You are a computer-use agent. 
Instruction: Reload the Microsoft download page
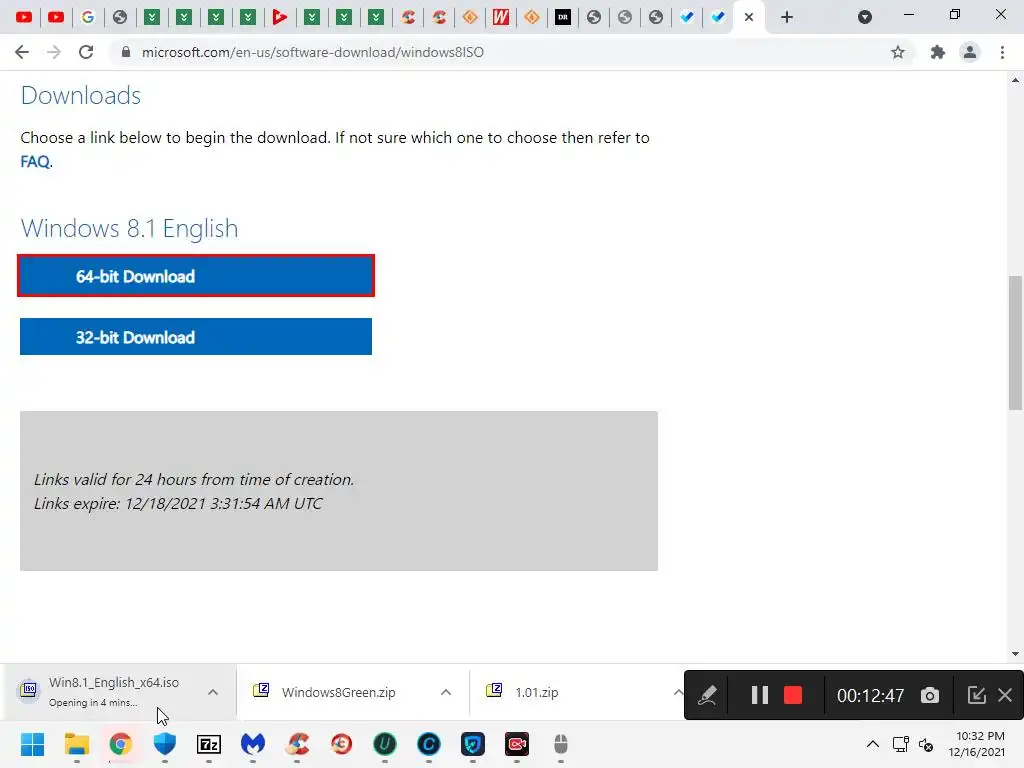tap(86, 52)
